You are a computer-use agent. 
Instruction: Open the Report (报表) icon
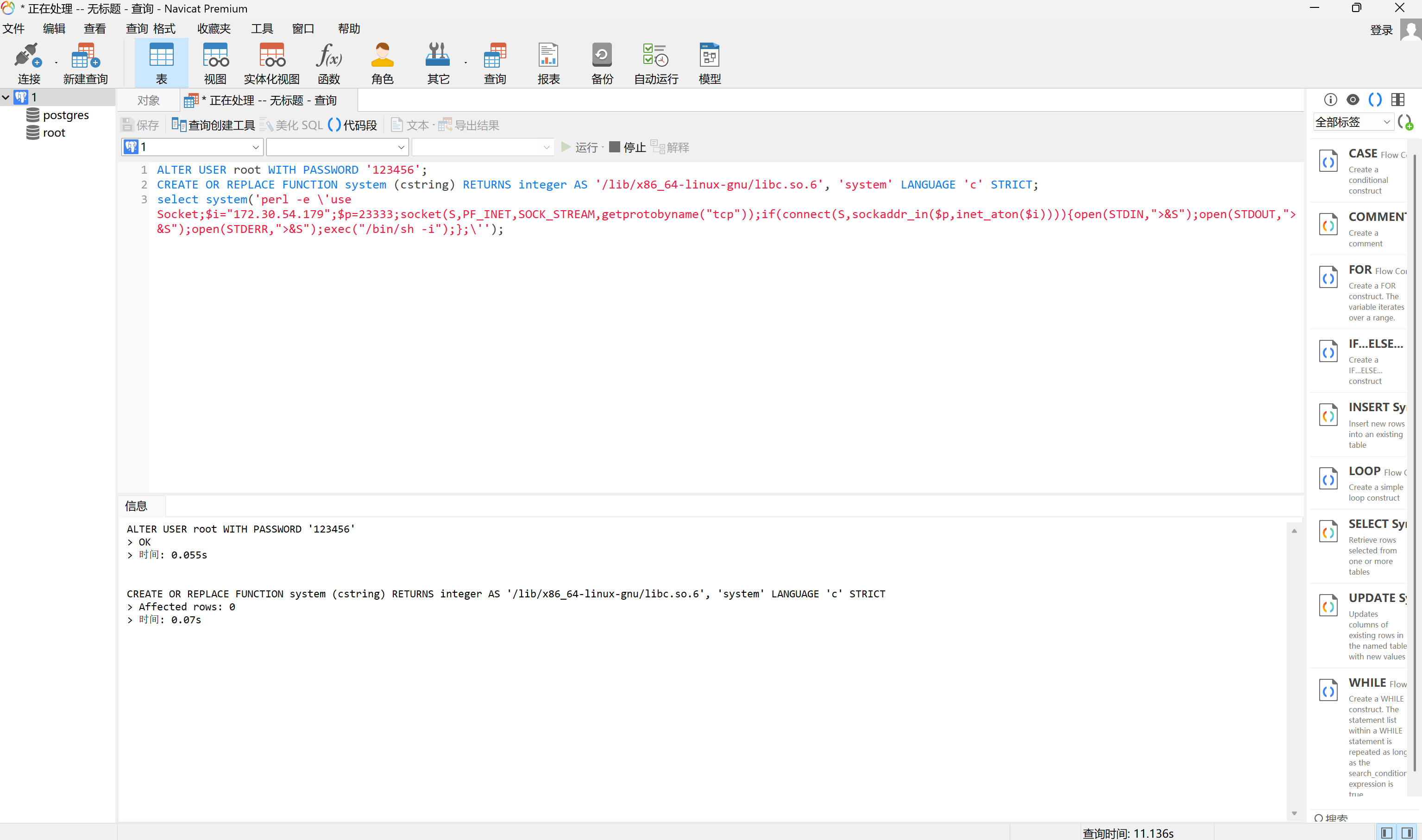click(548, 63)
